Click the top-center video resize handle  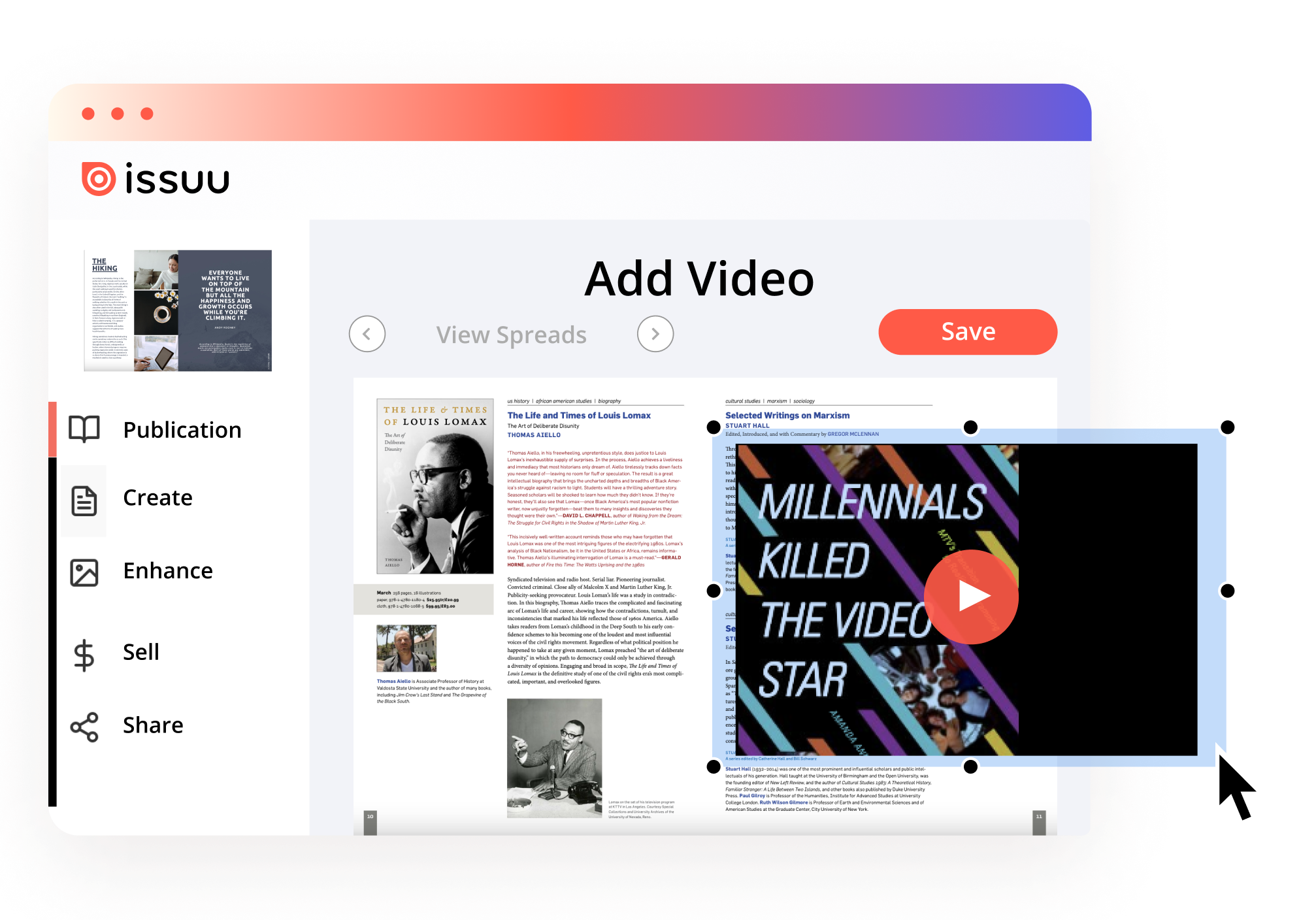pos(971,427)
